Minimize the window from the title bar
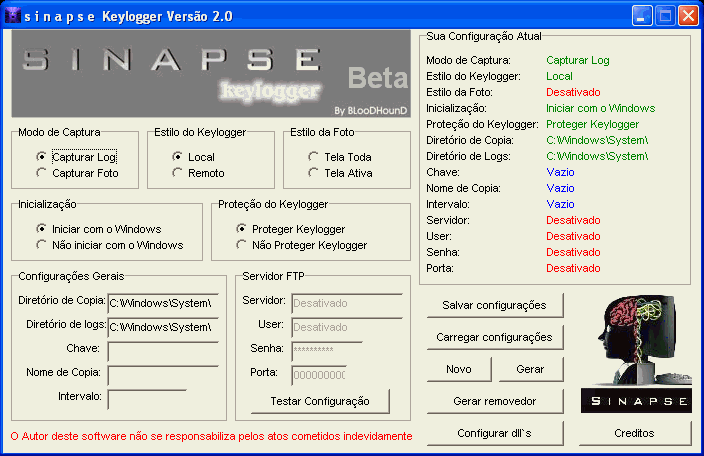Viewport: 704px width, 456px height. 642,15
